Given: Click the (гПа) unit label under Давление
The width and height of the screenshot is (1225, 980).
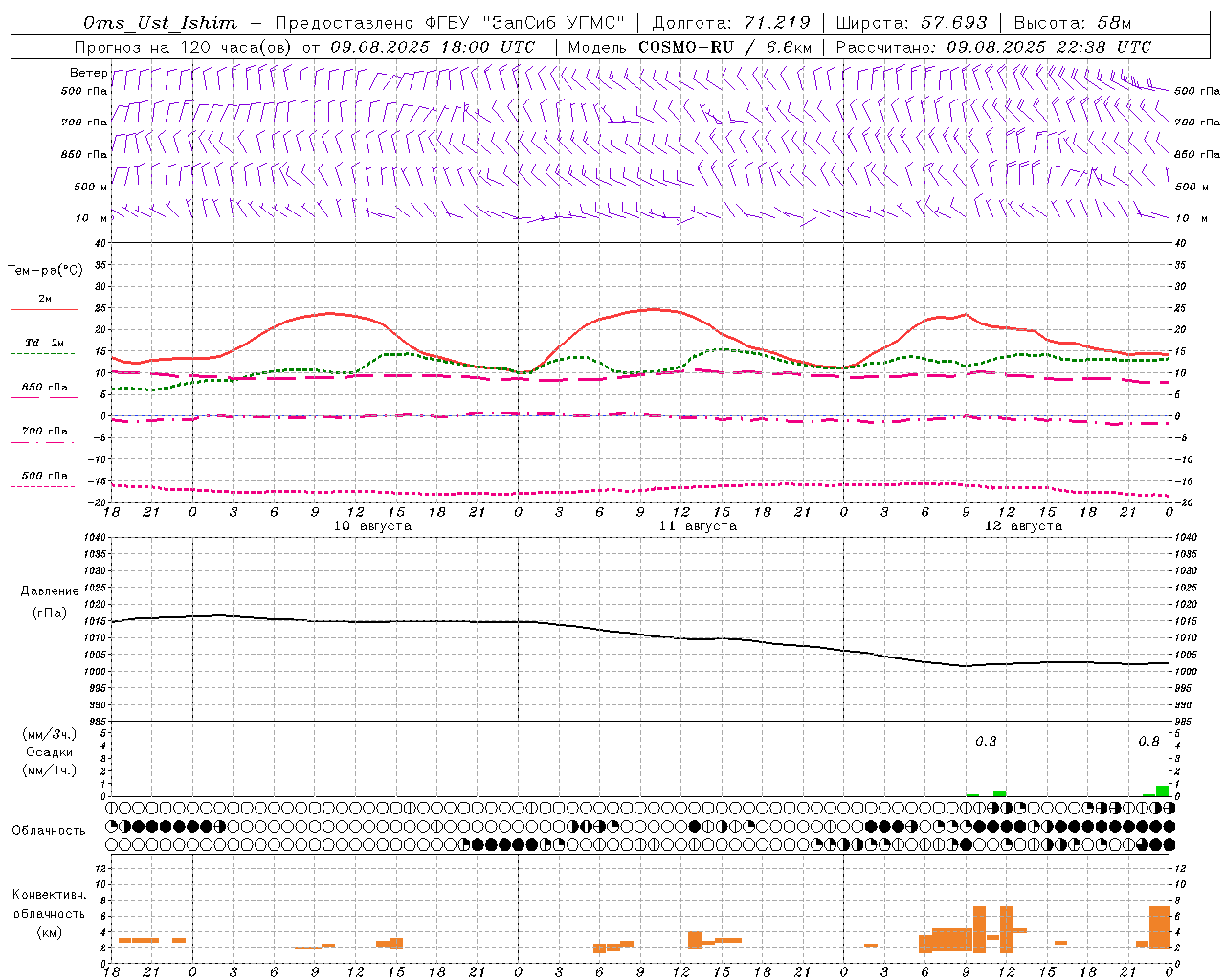Looking at the screenshot, I should (49, 612).
